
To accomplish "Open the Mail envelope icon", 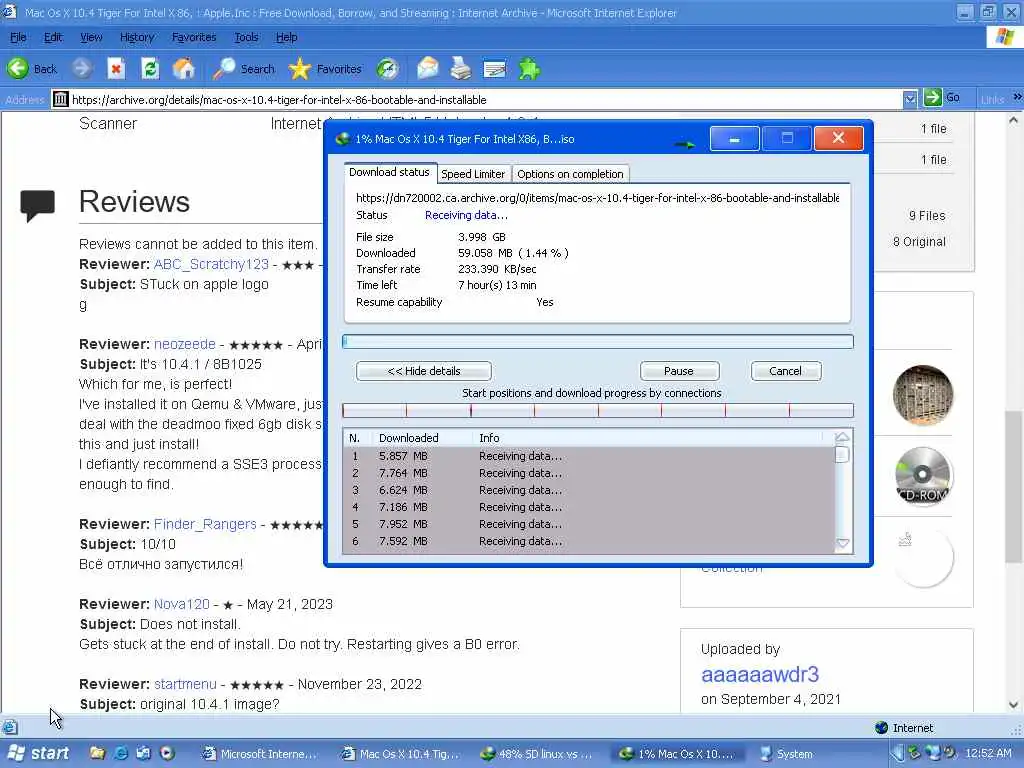I will [x=427, y=69].
